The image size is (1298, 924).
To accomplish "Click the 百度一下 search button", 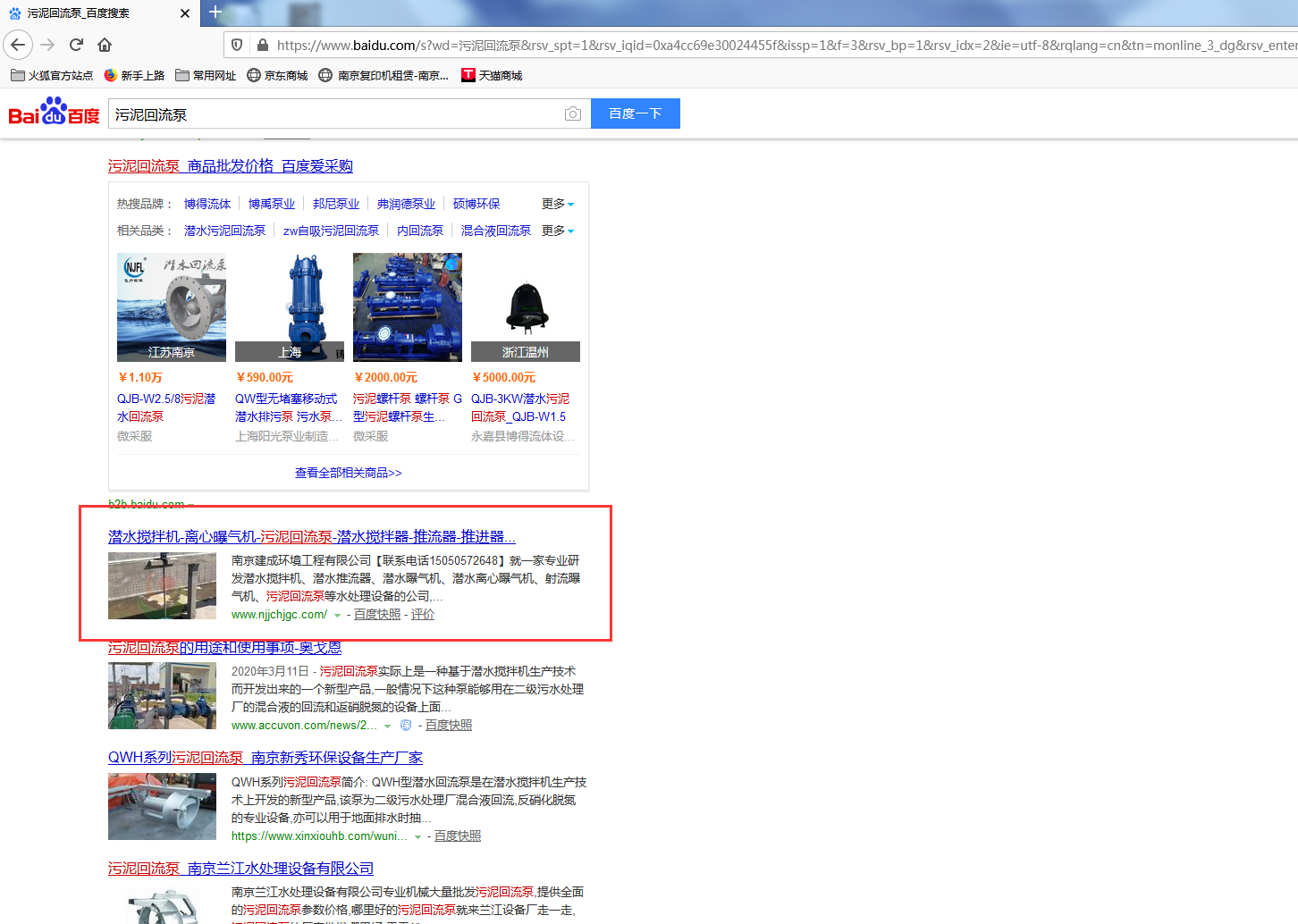I will (x=636, y=113).
